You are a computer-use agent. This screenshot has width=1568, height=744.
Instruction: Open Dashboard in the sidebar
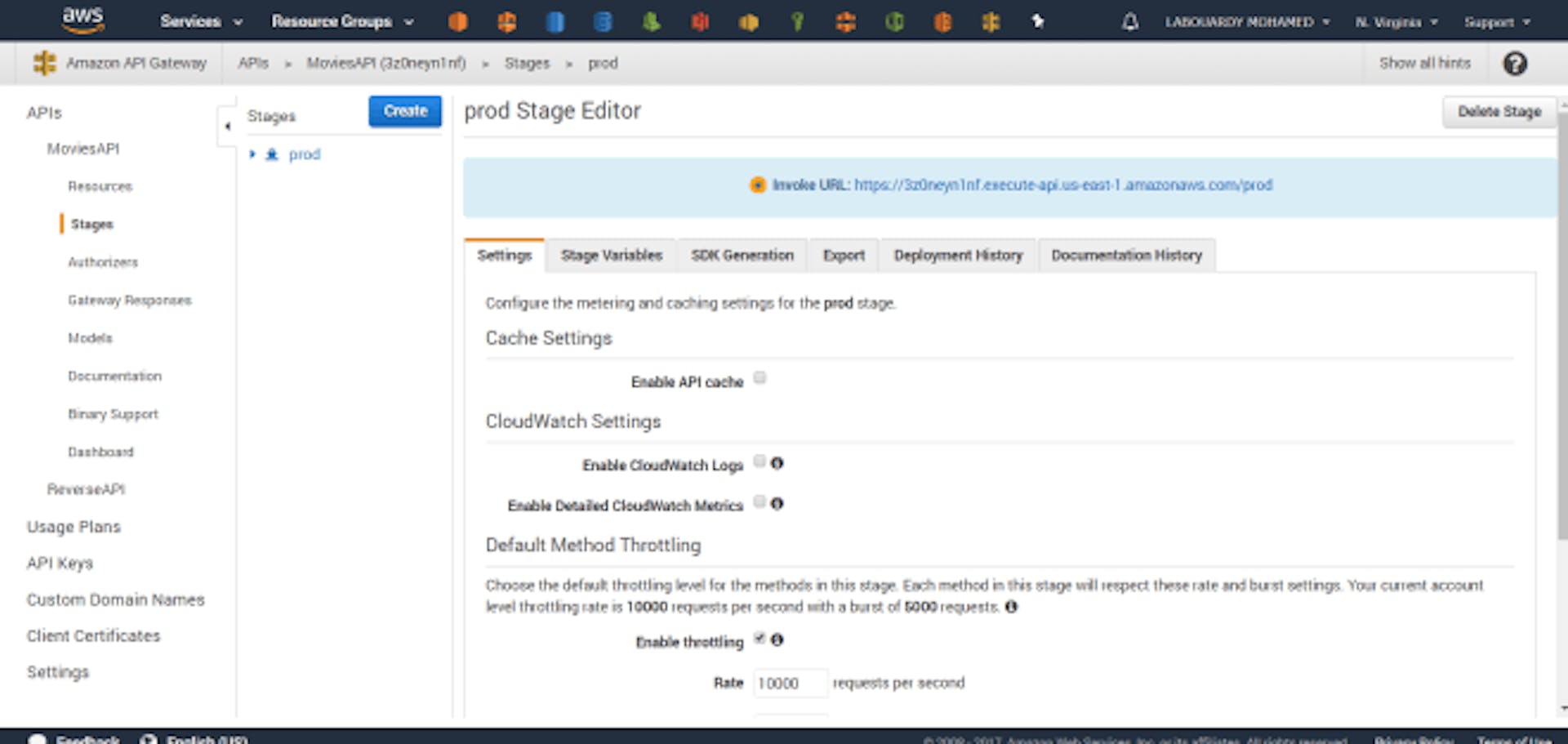(x=100, y=452)
